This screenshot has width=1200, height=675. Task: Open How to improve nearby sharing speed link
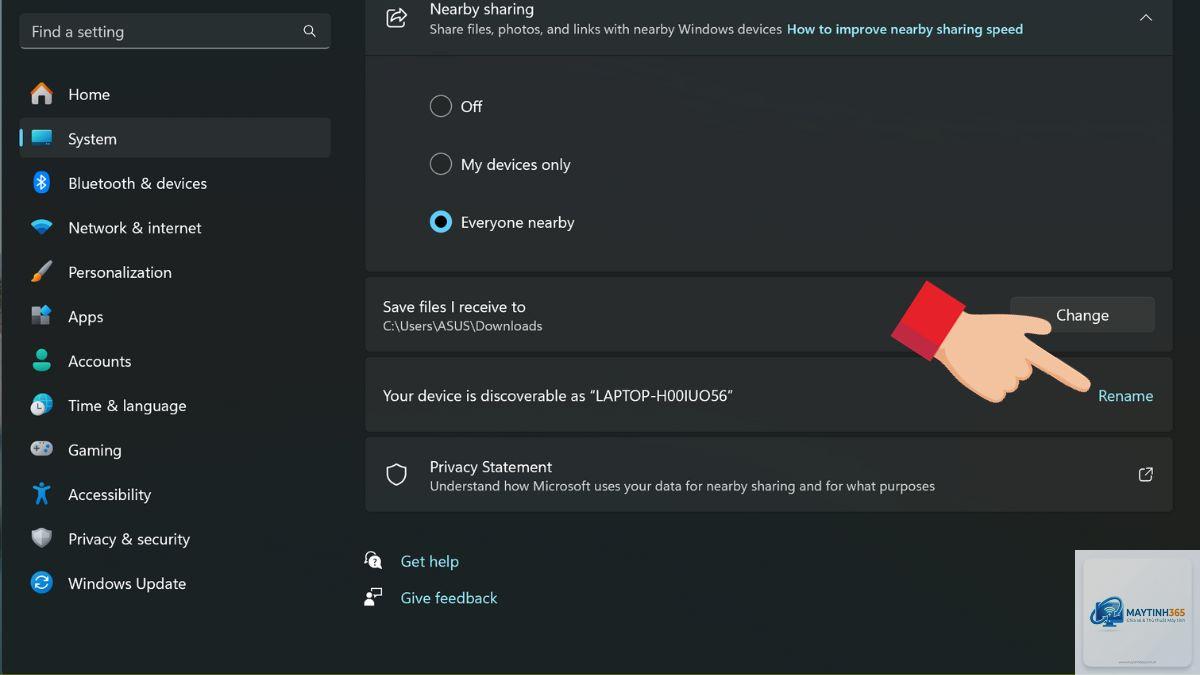[905, 29]
